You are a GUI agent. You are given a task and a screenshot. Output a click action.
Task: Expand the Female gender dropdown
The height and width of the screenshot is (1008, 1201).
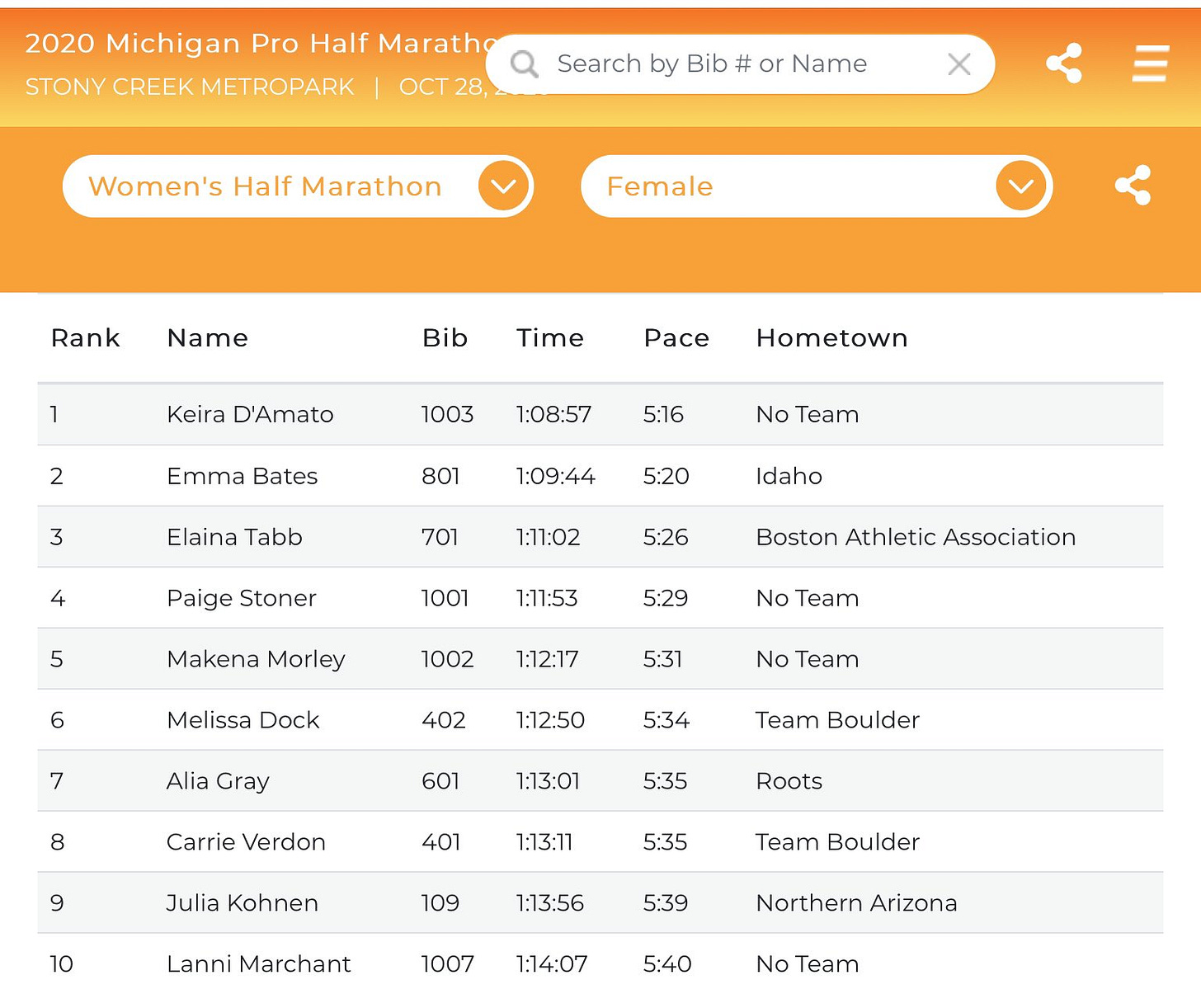coord(817,186)
